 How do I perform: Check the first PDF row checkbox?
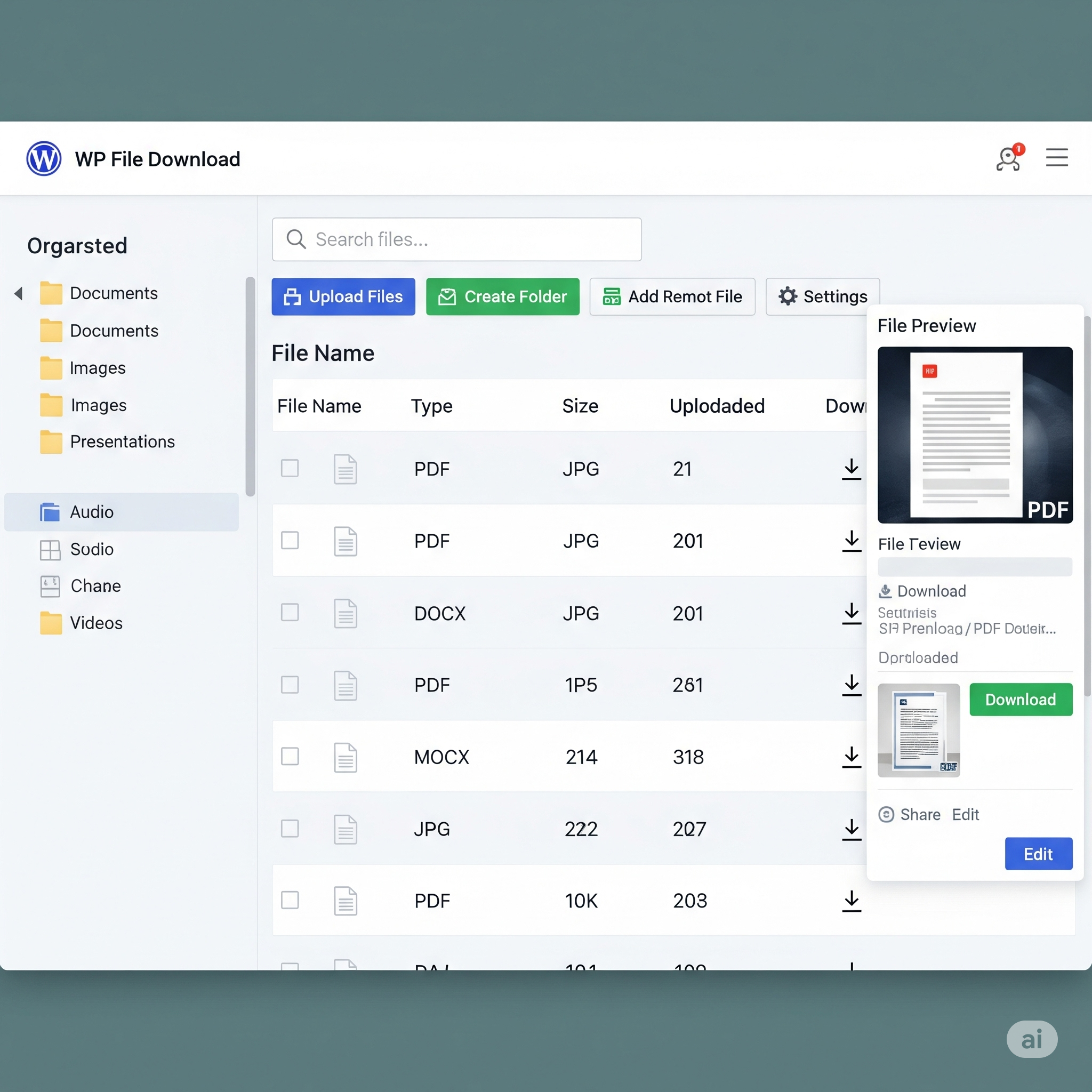click(290, 468)
